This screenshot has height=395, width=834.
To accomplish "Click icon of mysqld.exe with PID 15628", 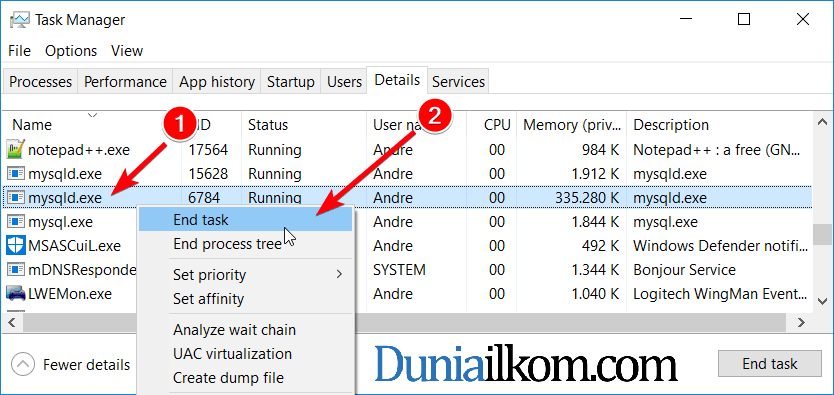I will pos(17,174).
